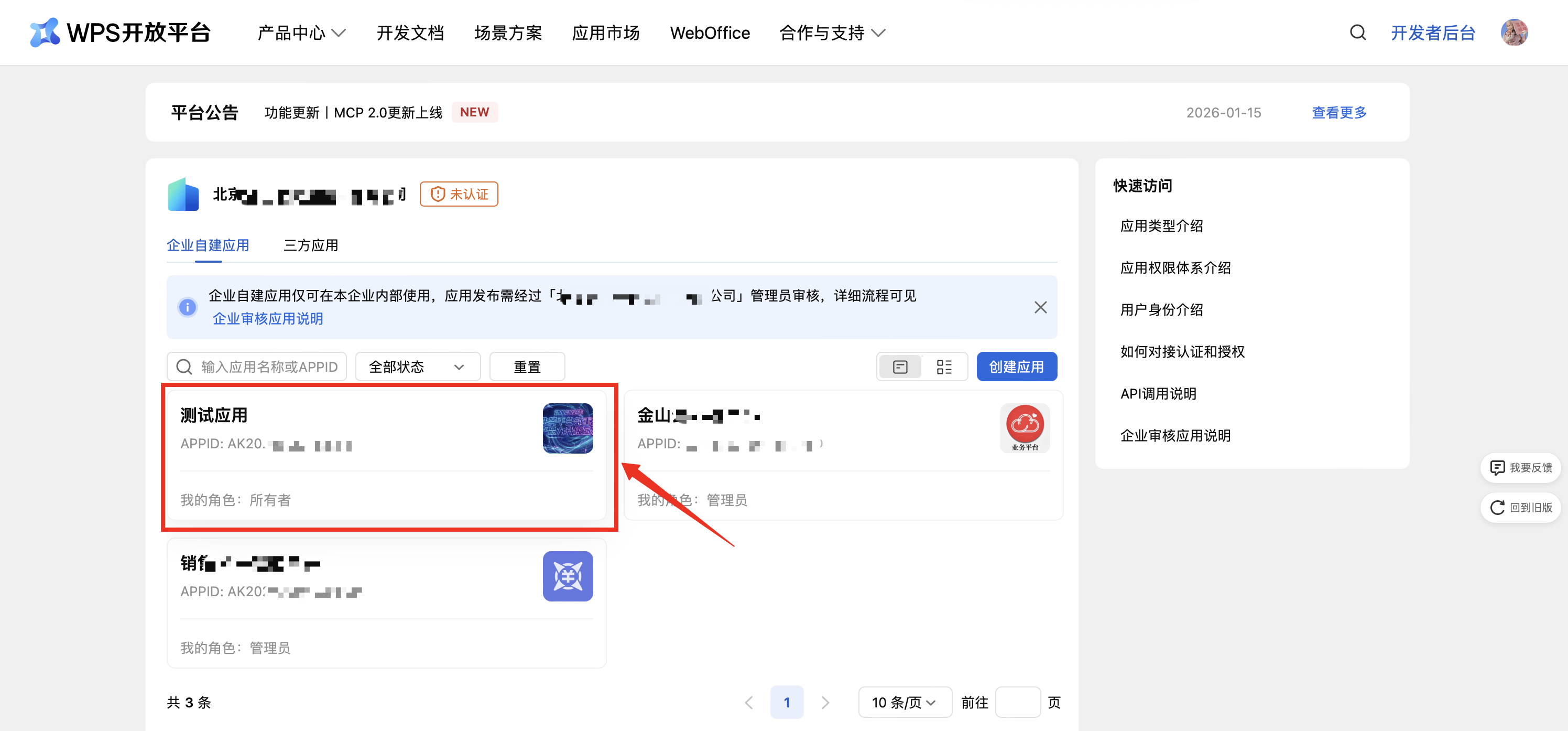Image resolution: width=1568 pixels, height=731 pixels.
Task: Click the 回到旧版 button
Action: tap(1520, 508)
